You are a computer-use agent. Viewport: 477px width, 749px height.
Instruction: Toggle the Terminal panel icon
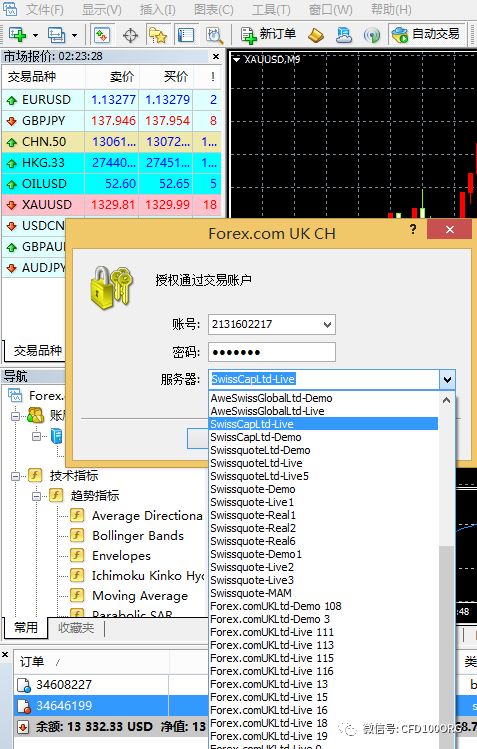pyautogui.click(x=185, y=35)
